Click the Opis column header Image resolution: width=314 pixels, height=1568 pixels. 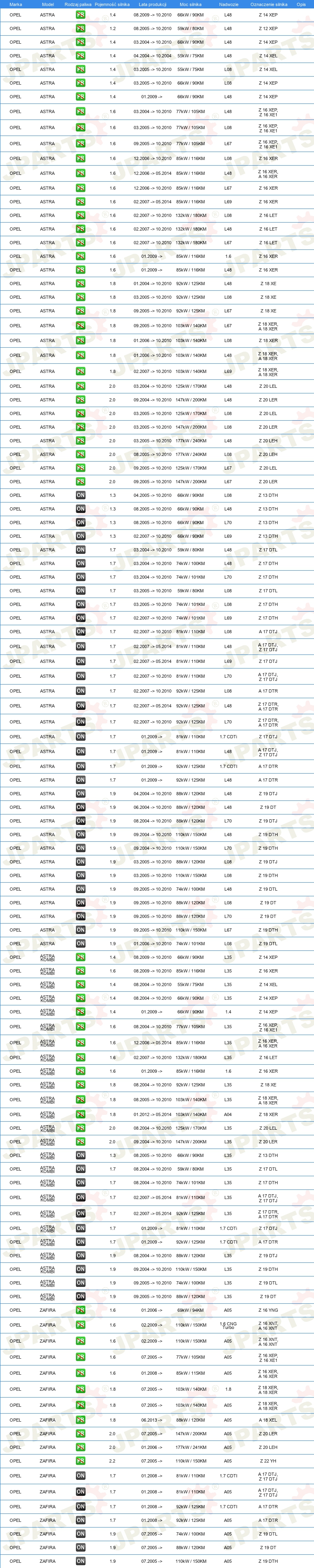coord(301,4)
